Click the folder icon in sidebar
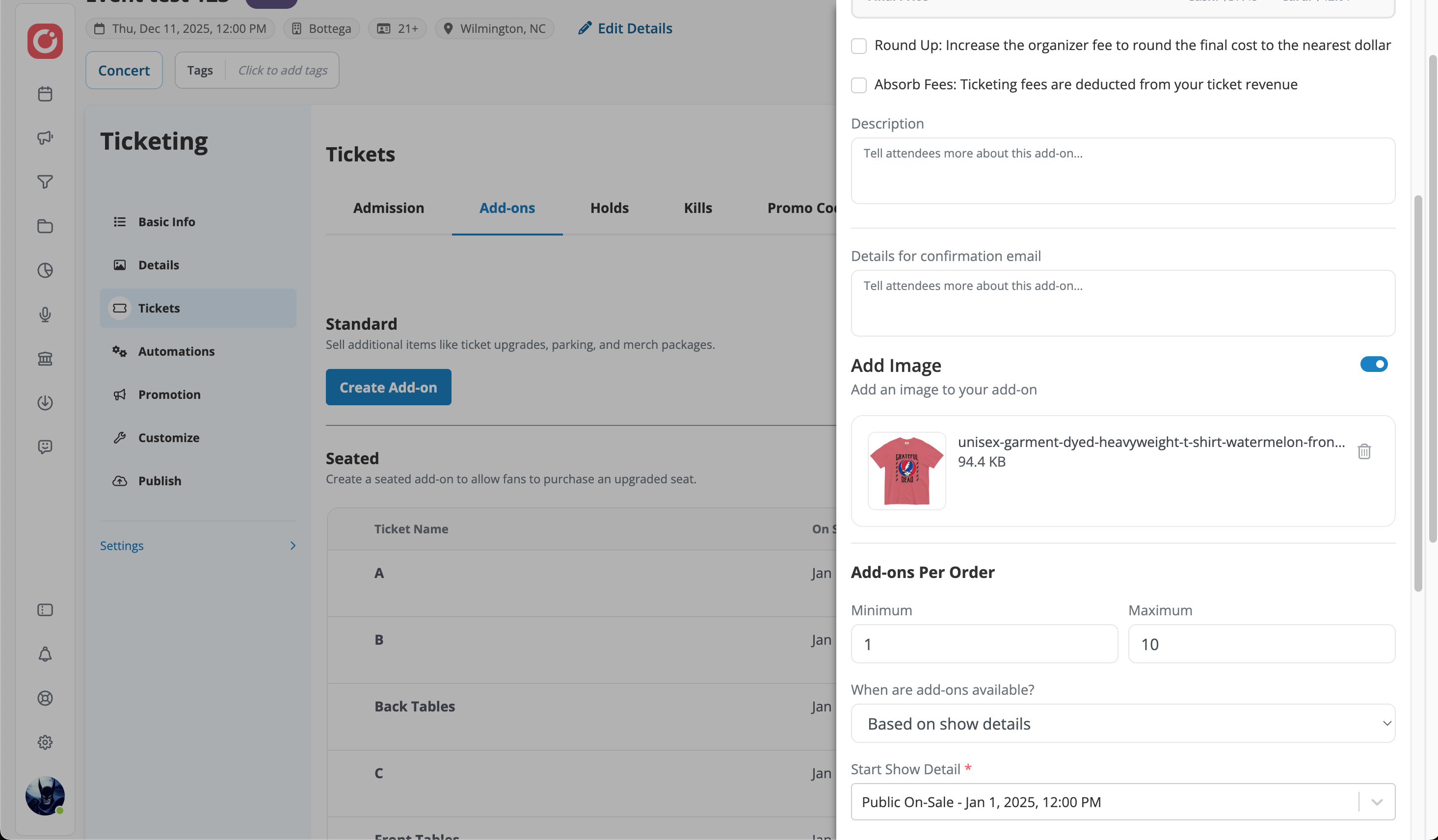Viewport: 1438px width, 840px height. click(45, 226)
